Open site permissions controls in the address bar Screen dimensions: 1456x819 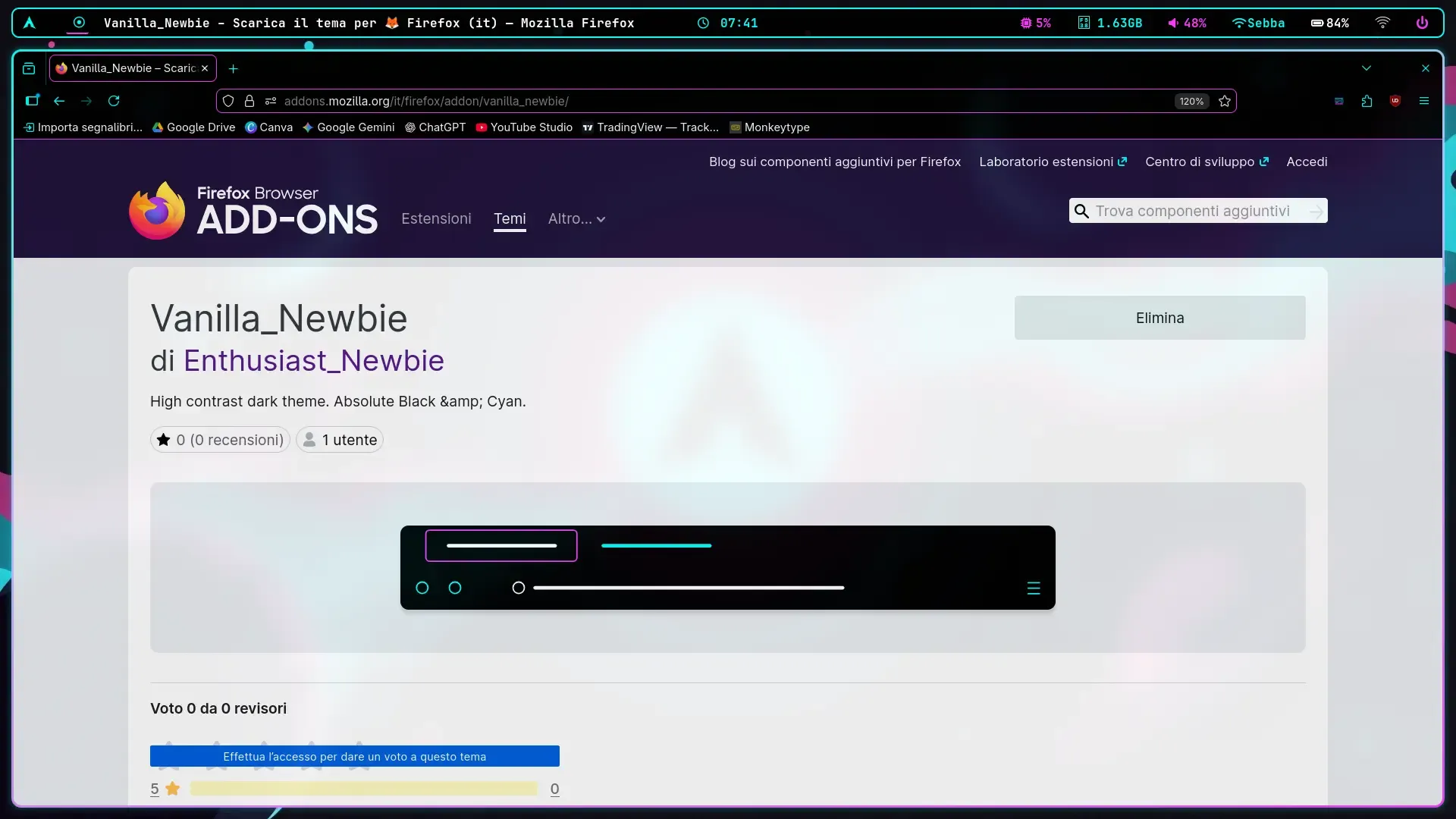point(271,101)
